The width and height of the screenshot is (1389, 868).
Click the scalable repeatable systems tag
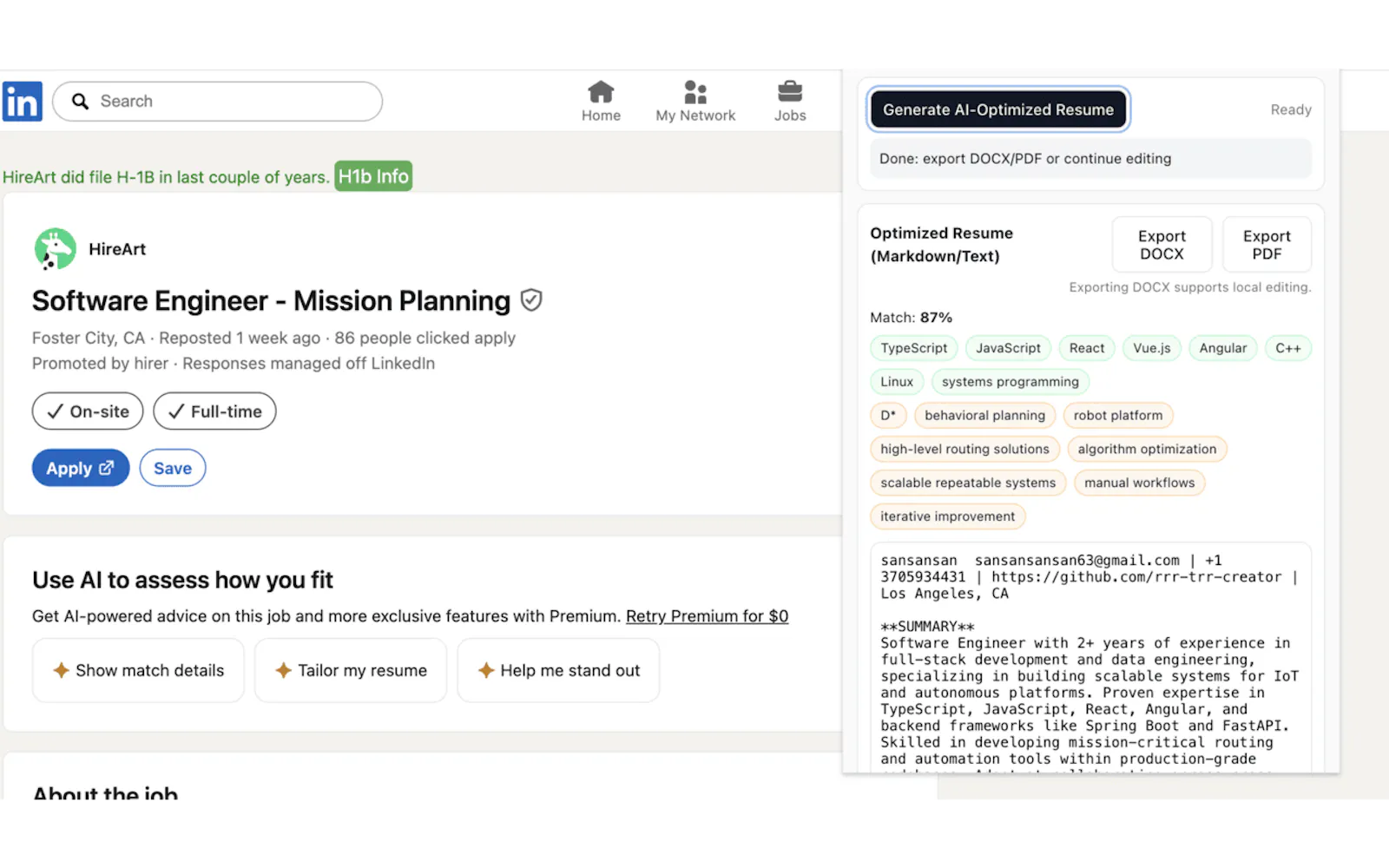(x=969, y=483)
